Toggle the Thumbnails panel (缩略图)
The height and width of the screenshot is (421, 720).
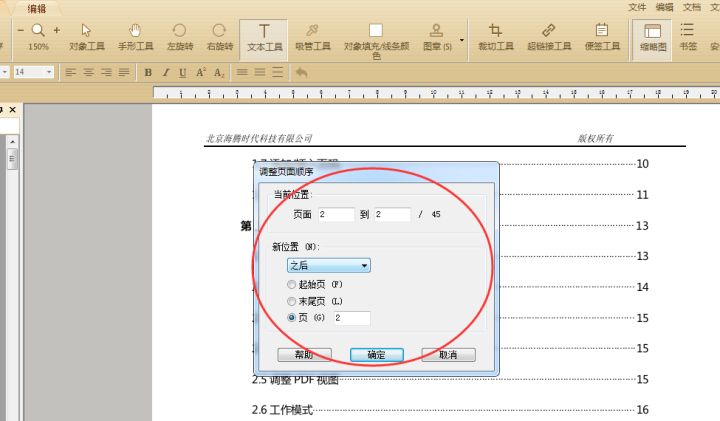tap(652, 38)
